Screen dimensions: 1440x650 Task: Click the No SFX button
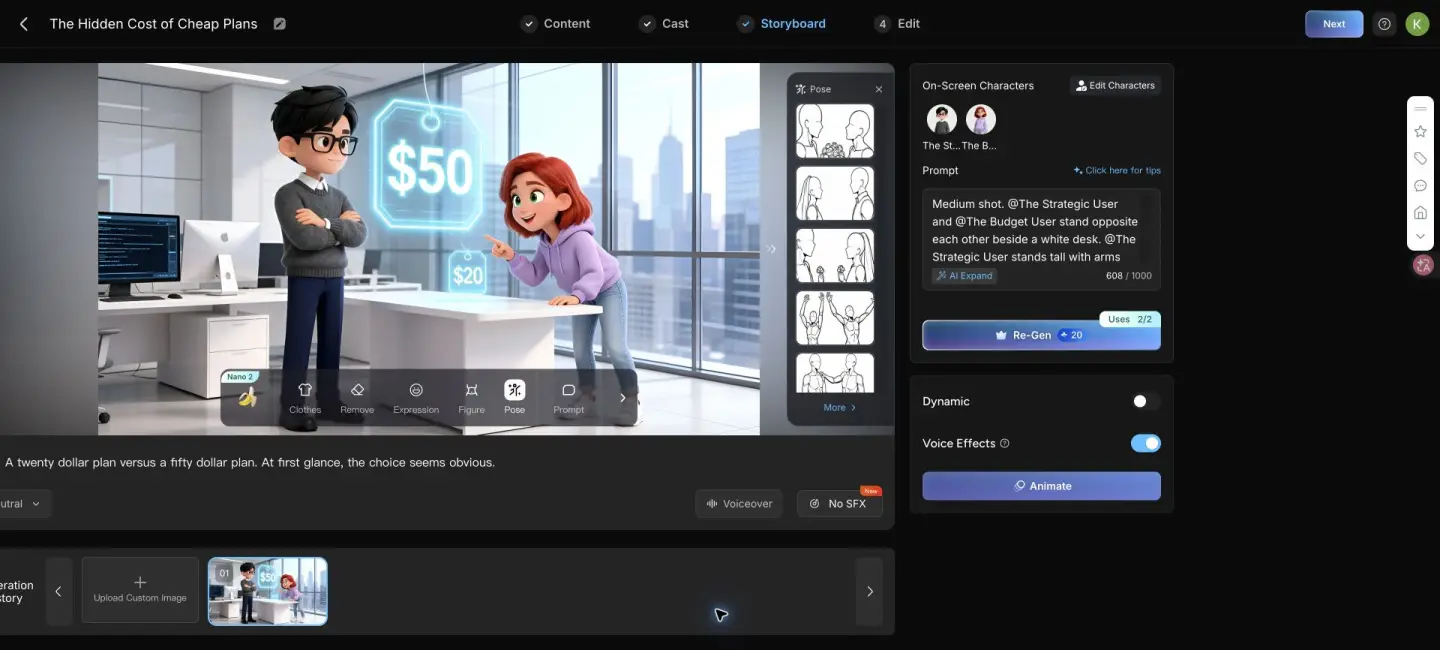(839, 504)
